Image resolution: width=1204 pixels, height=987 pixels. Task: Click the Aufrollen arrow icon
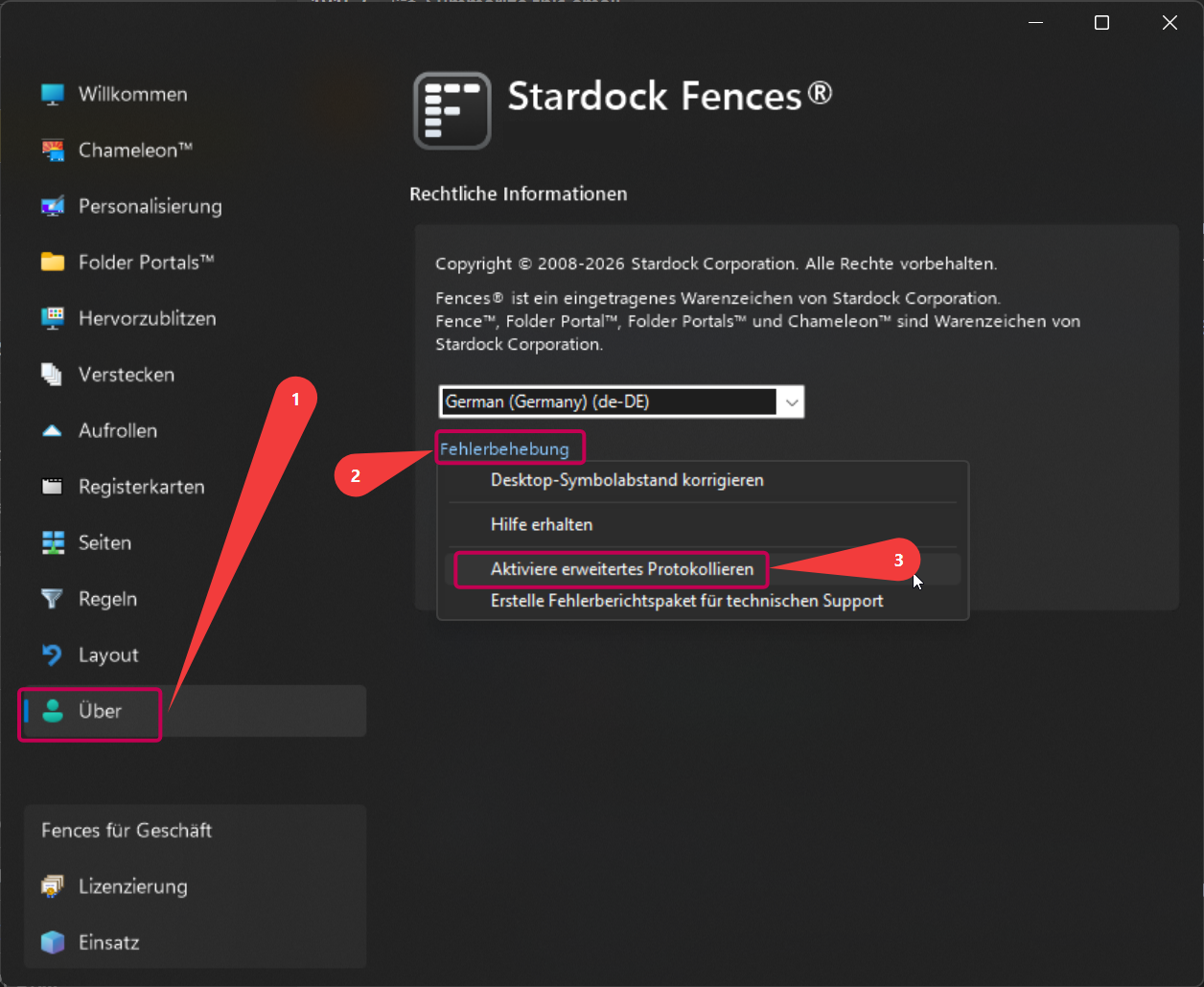point(53,431)
